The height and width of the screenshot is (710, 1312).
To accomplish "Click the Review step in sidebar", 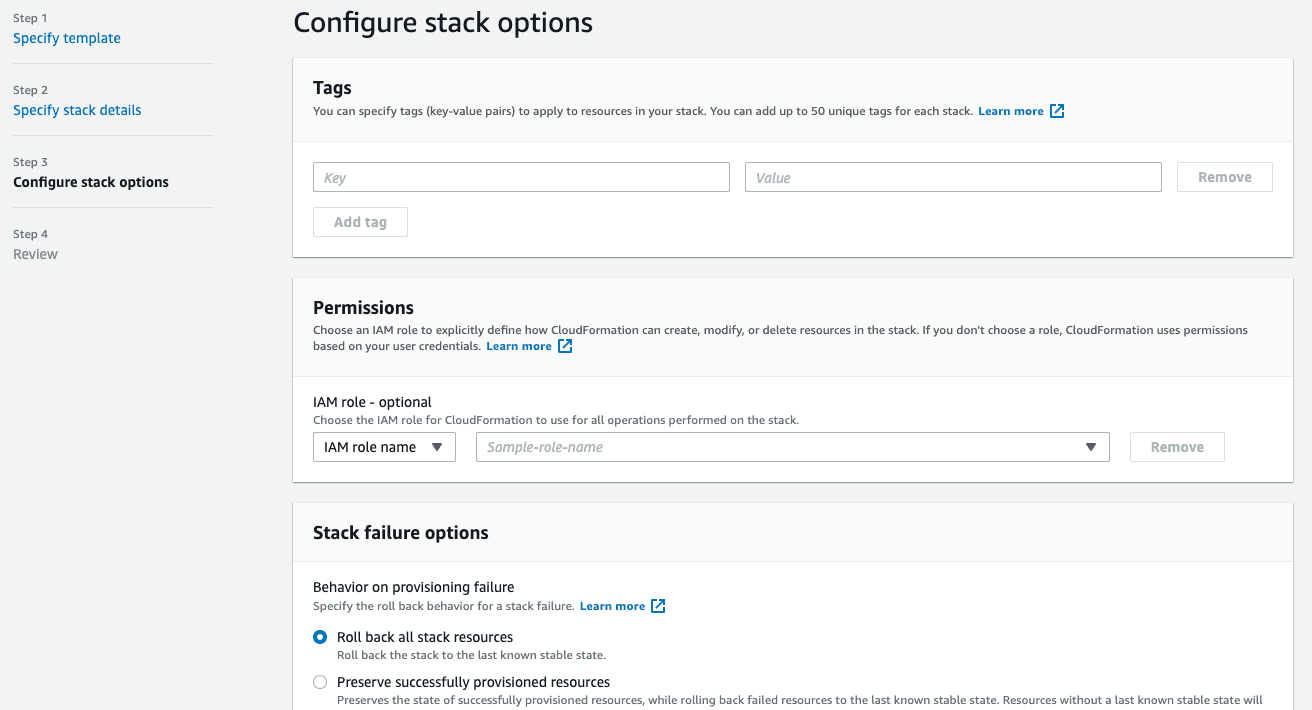I will point(35,254).
